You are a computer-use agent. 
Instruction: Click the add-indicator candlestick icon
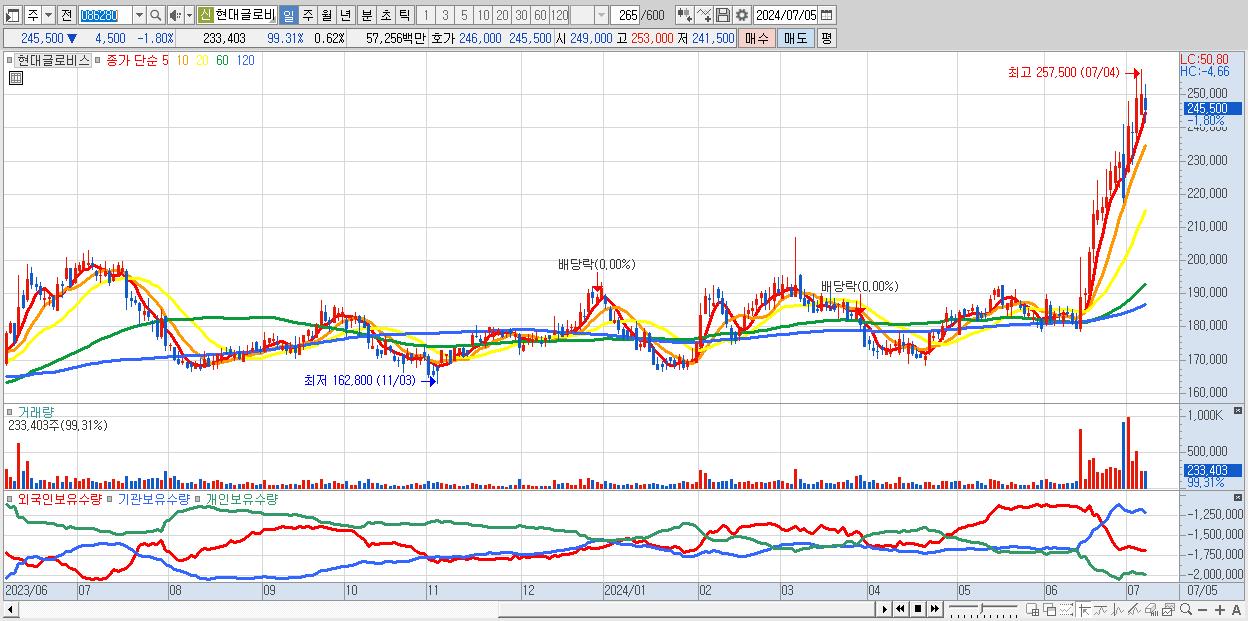coord(685,15)
